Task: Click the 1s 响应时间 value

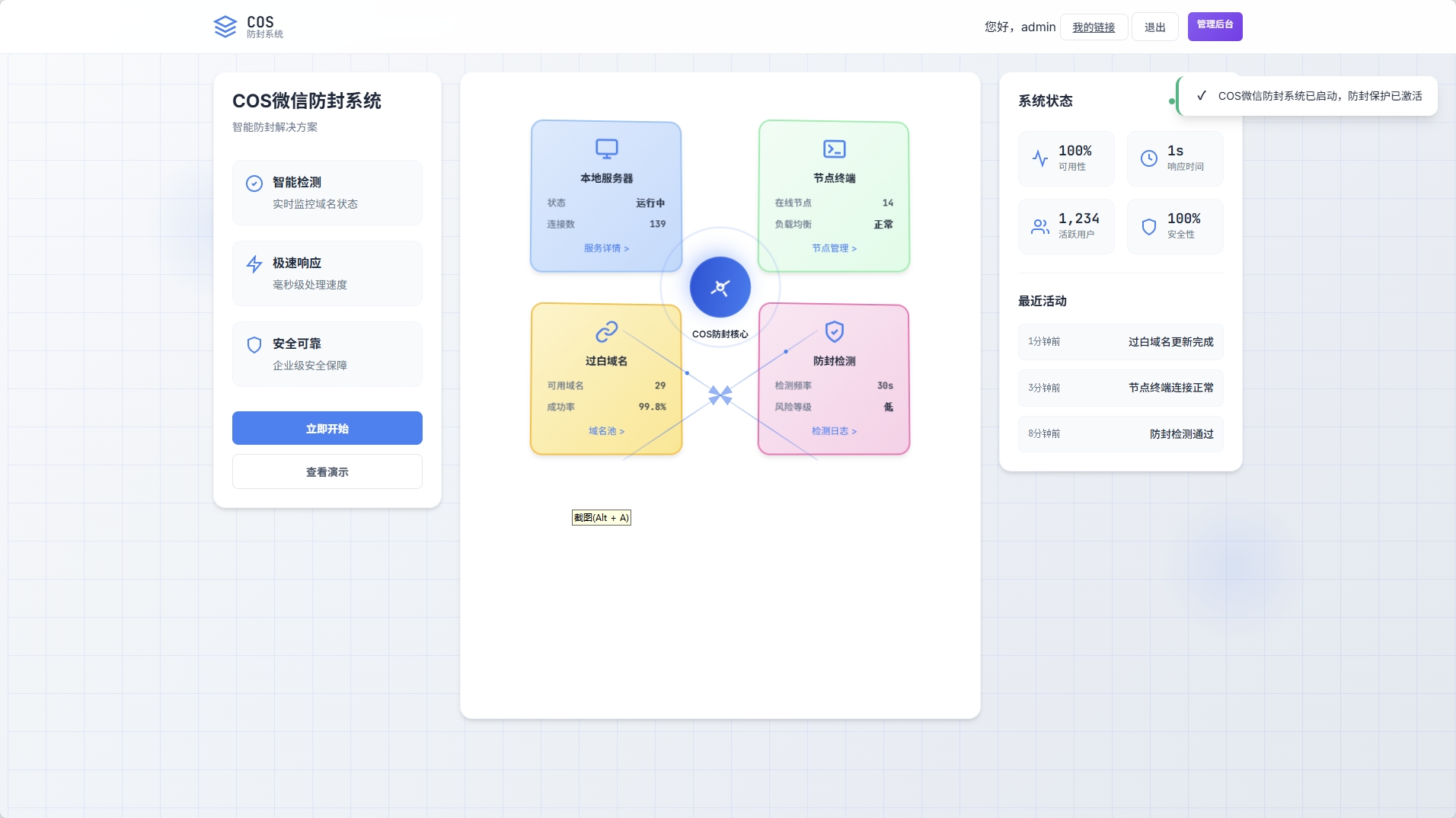Action: coord(1176,151)
